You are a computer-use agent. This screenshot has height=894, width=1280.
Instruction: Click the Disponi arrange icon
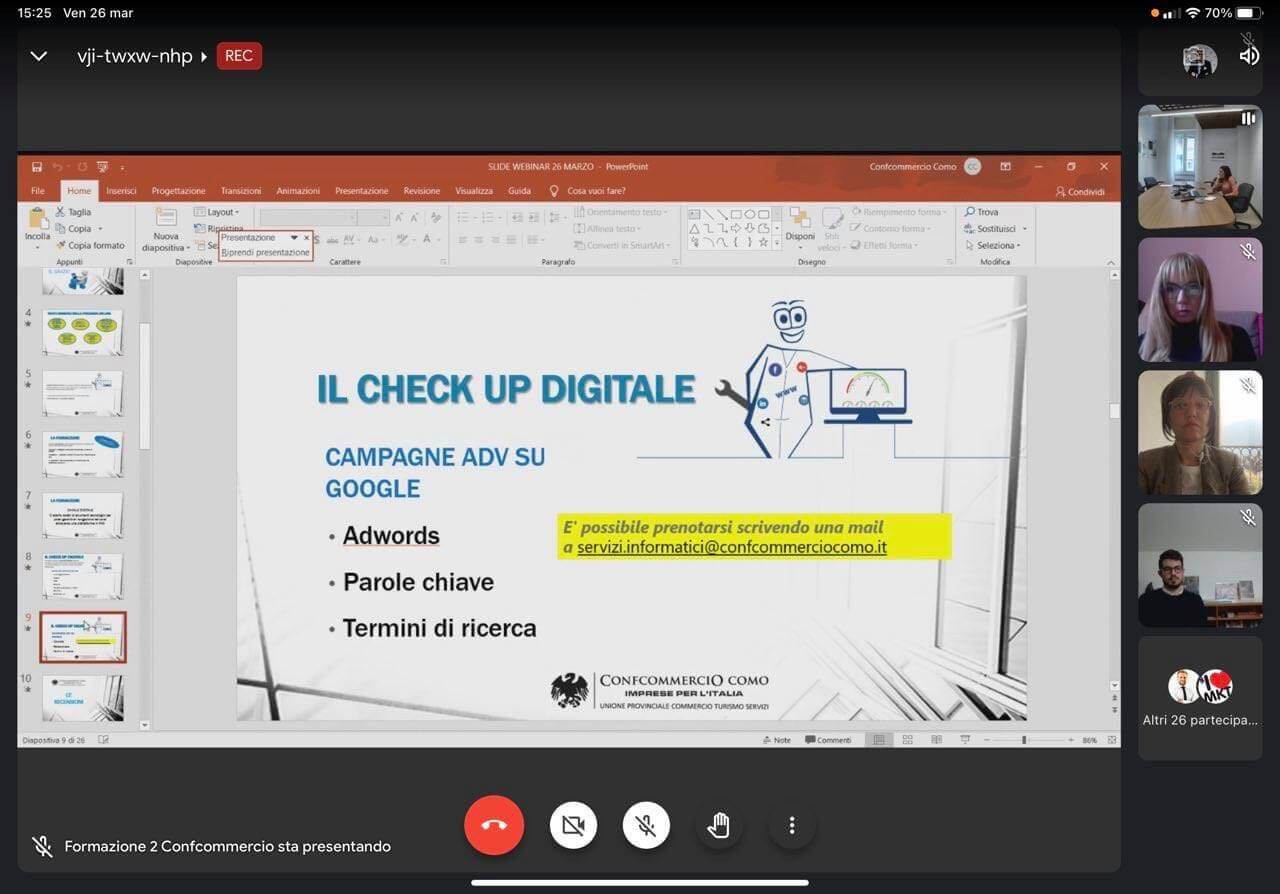click(x=800, y=219)
